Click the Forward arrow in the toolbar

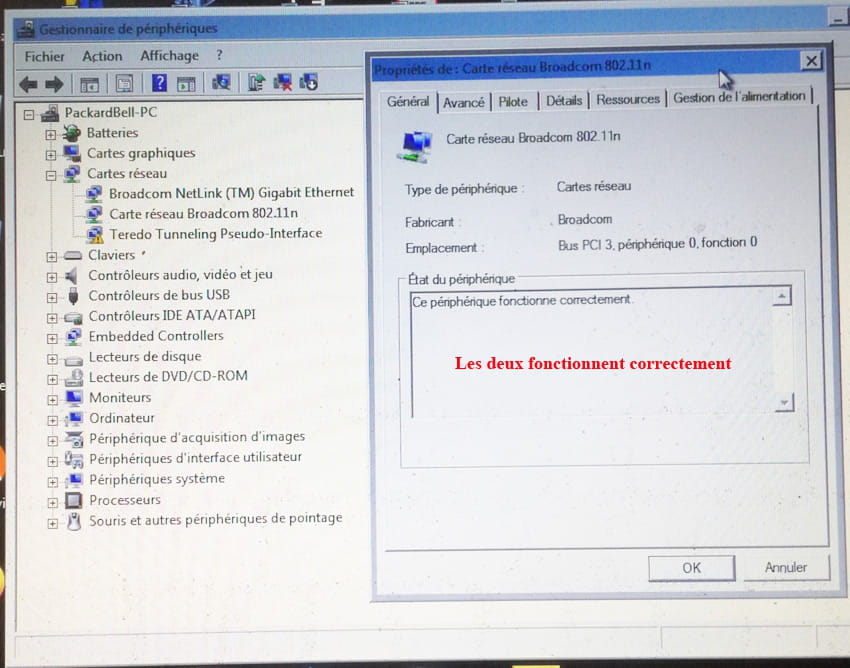click(53, 83)
